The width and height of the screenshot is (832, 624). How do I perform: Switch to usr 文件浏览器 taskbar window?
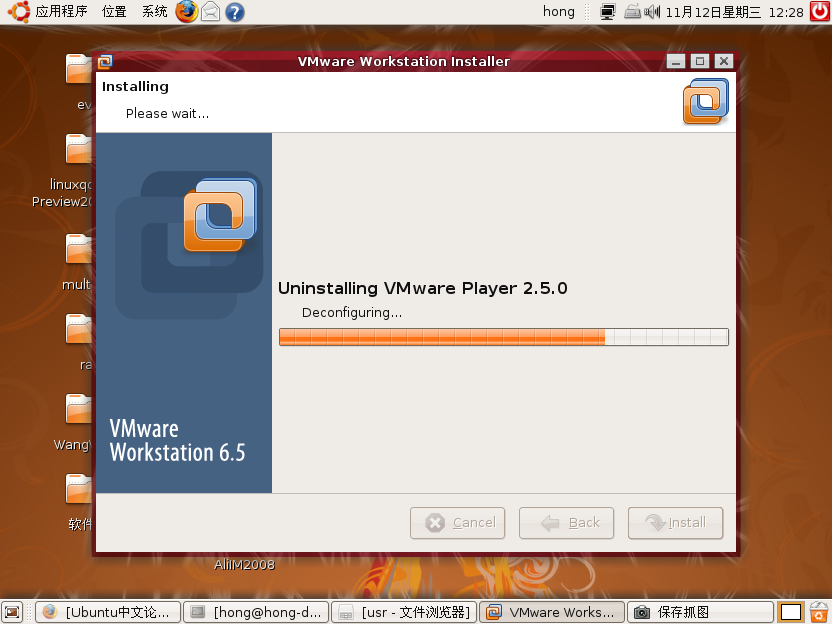coord(404,612)
